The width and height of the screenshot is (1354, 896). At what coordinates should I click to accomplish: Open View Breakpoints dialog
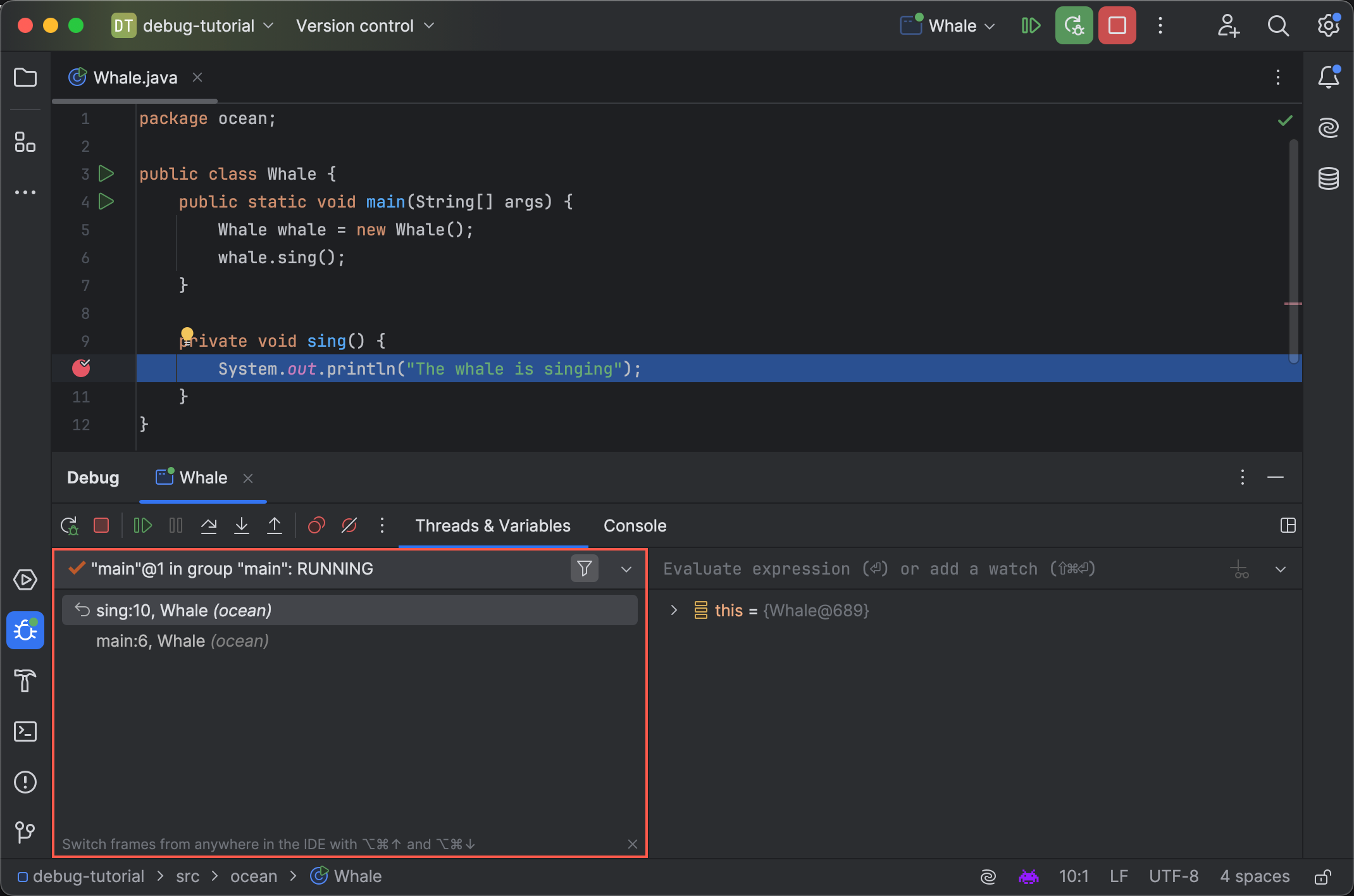tap(316, 526)
